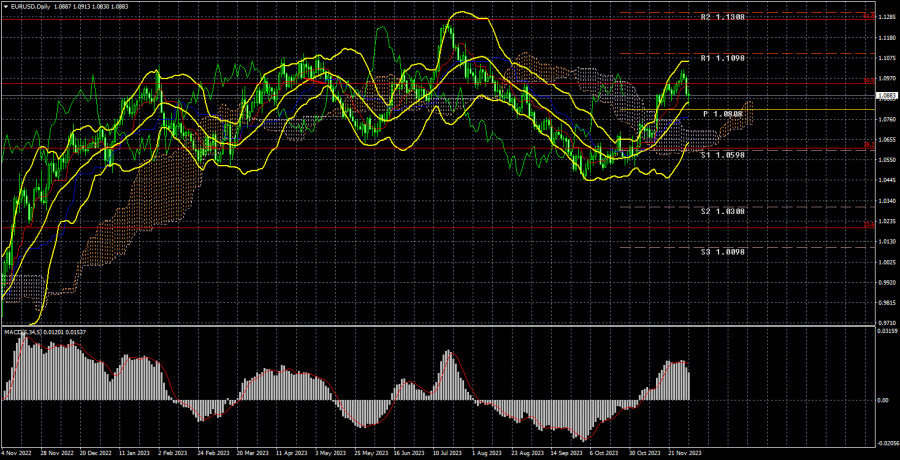Click the 0.00 level on MACD scale
This screenshot has width=900, height=460.
(882, 400)
